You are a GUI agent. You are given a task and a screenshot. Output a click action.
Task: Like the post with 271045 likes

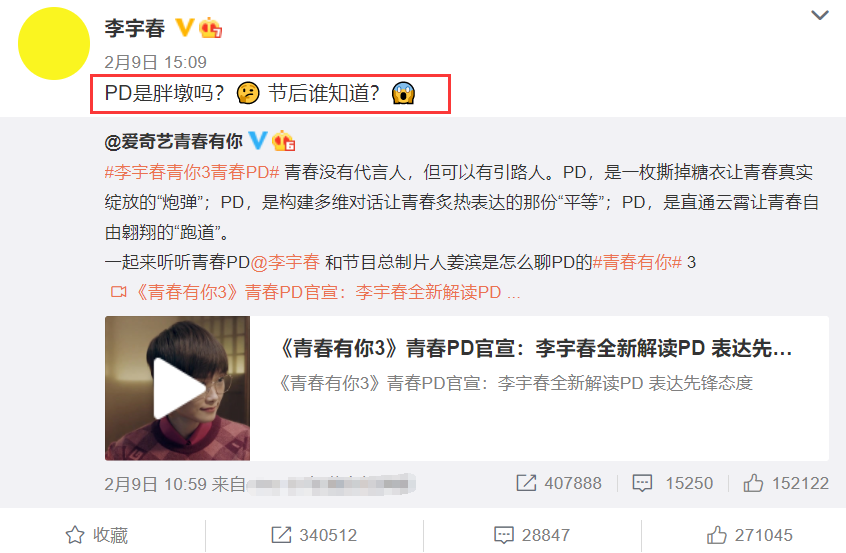(750, 535)
